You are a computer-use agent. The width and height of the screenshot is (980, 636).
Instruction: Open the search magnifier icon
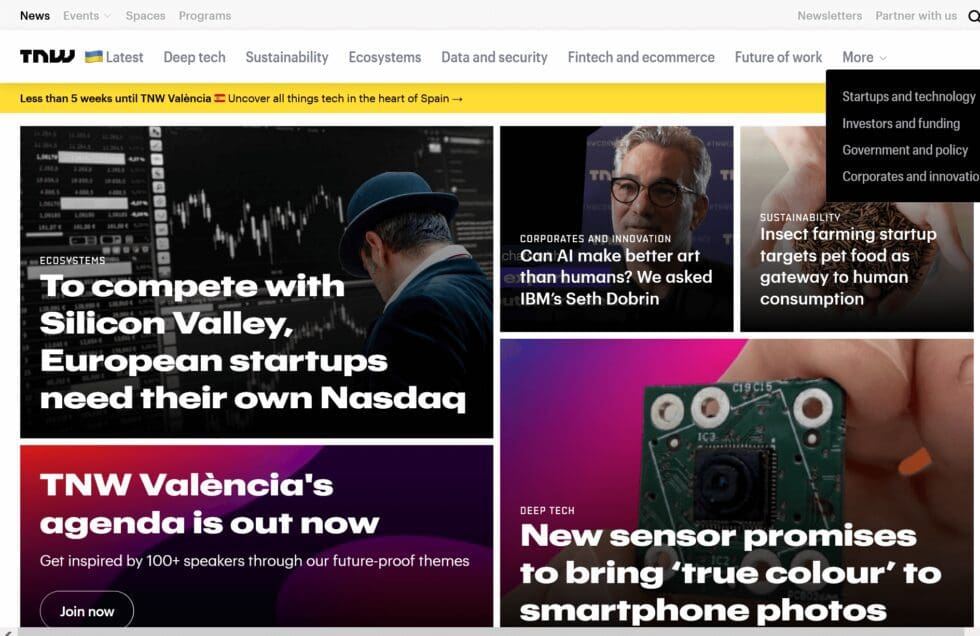974,16
